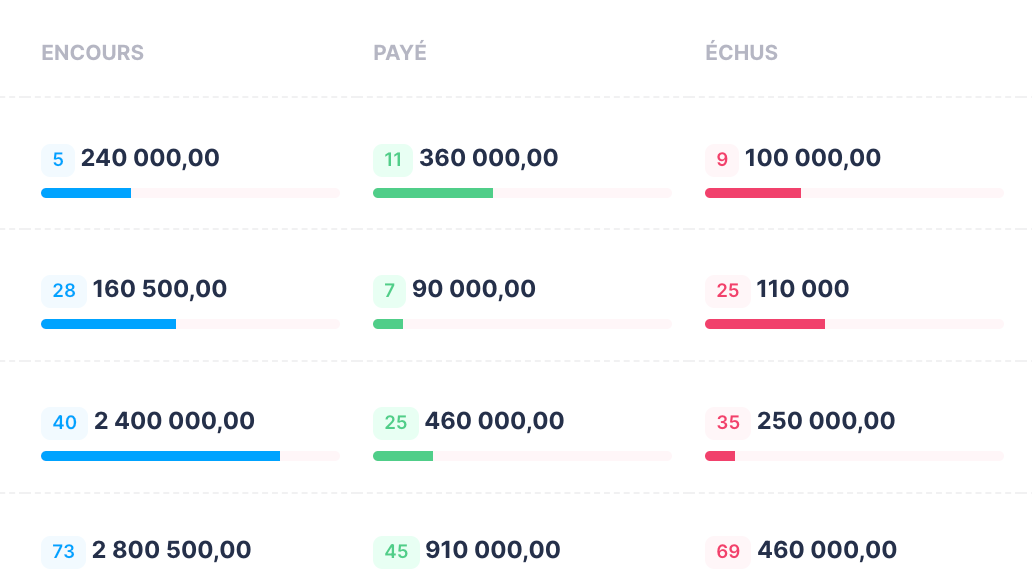Click the blue badge showing 5
Screen dimensions: 1032x588
coord(58,159)
